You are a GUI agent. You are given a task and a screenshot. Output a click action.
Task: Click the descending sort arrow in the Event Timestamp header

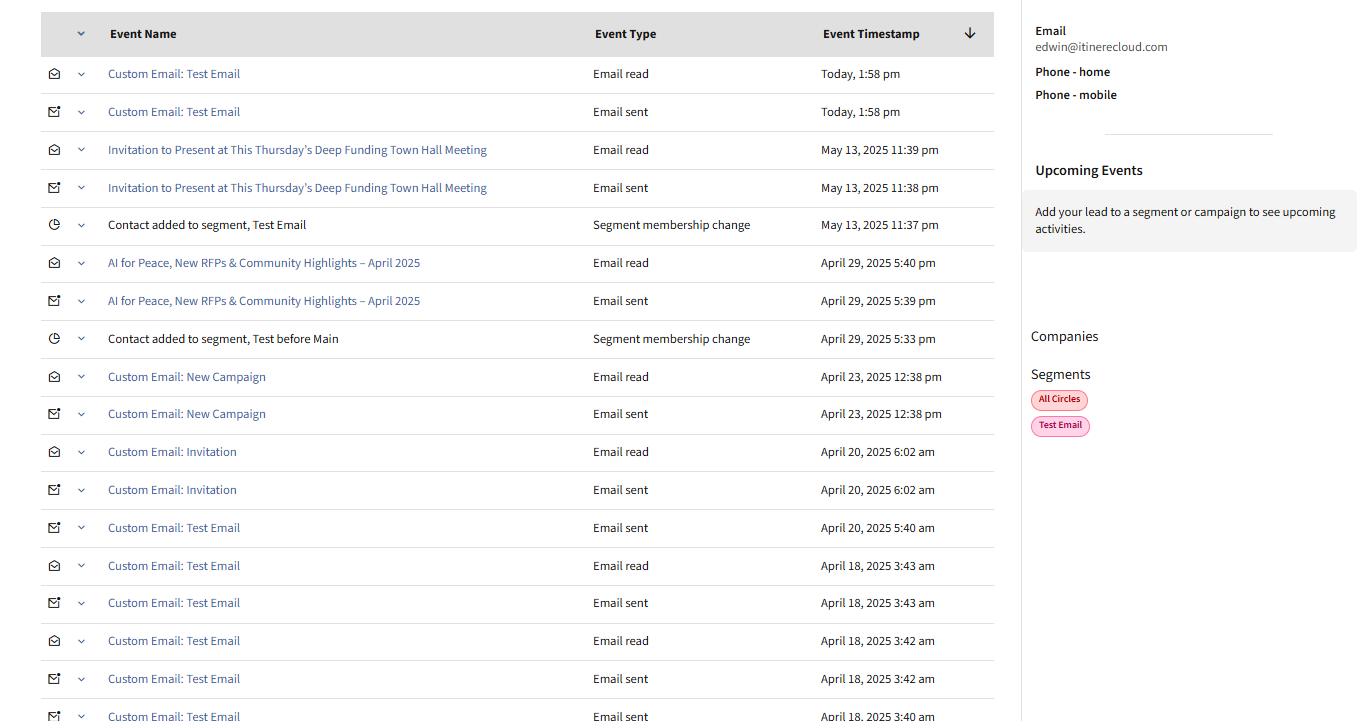969,34
